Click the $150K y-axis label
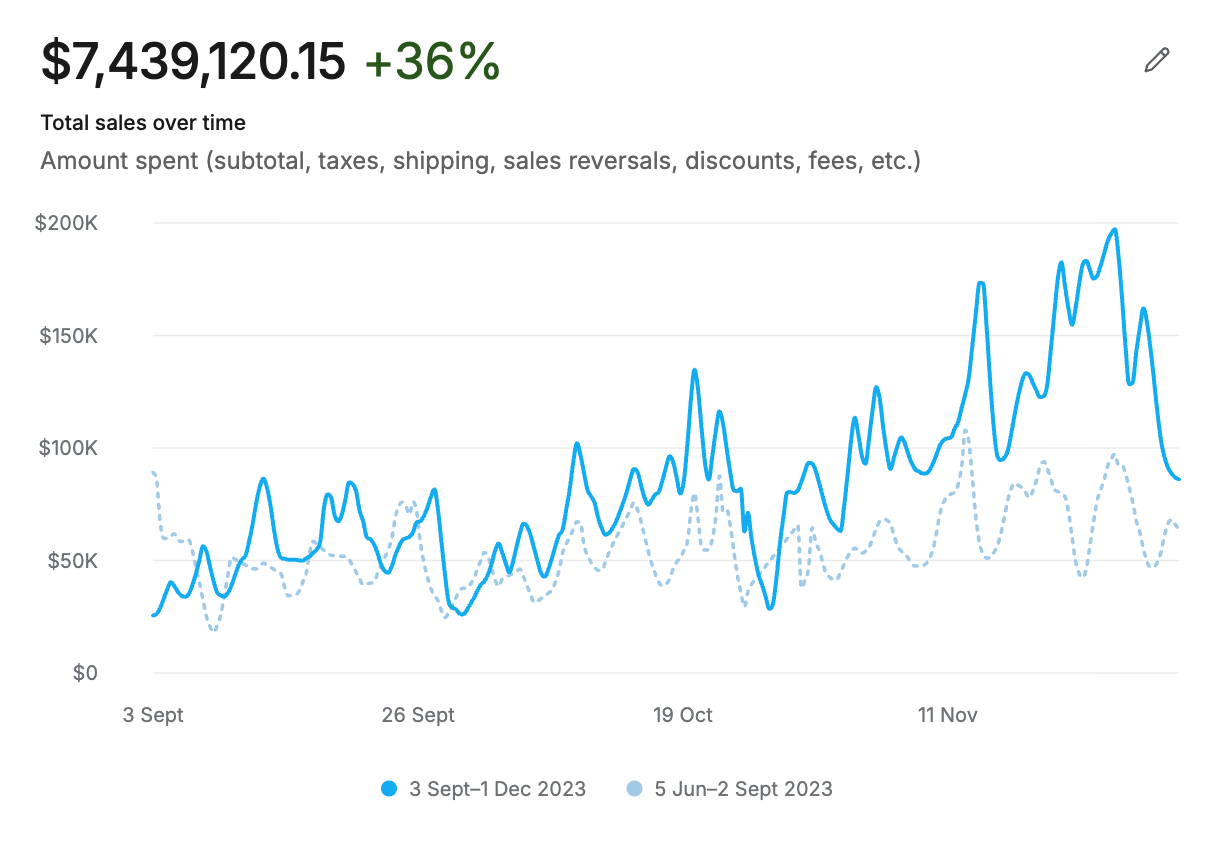 (68, 335)
